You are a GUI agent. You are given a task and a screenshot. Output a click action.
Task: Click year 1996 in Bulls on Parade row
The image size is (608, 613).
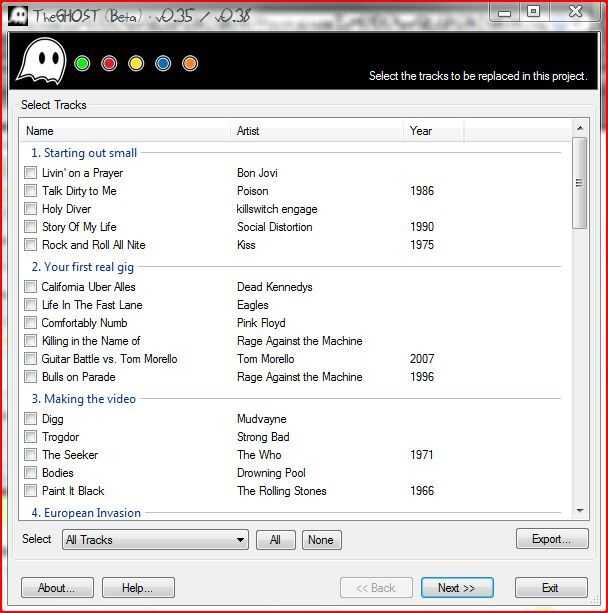422,377
